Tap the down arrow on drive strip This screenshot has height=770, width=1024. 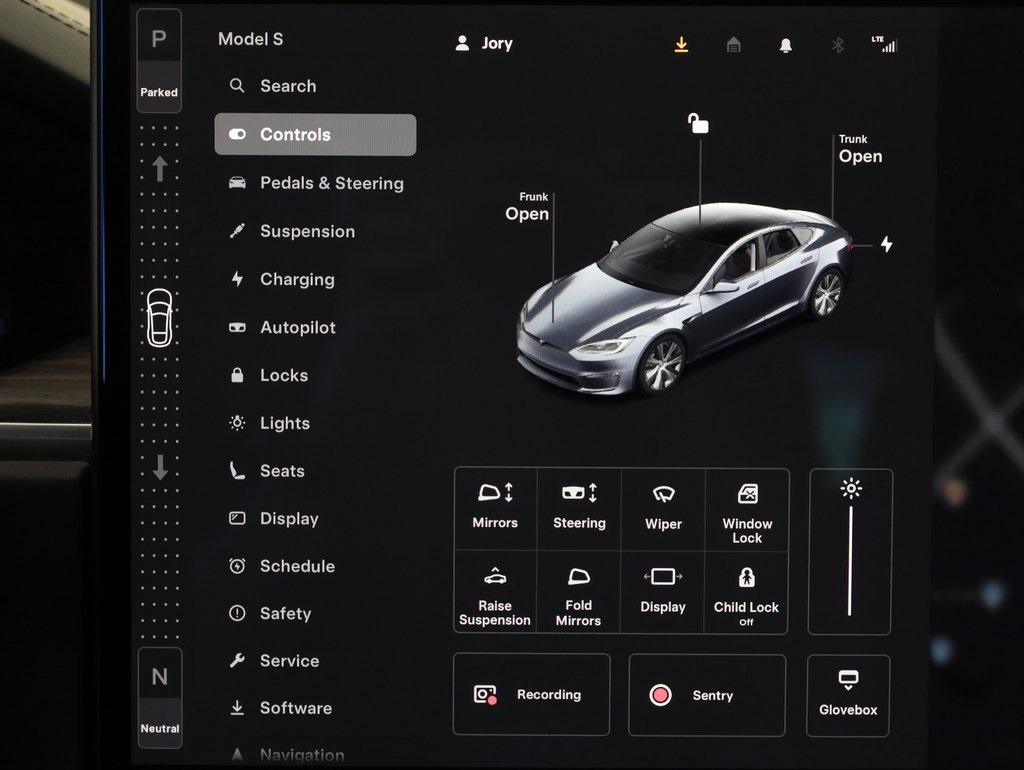tap(160, 467)
